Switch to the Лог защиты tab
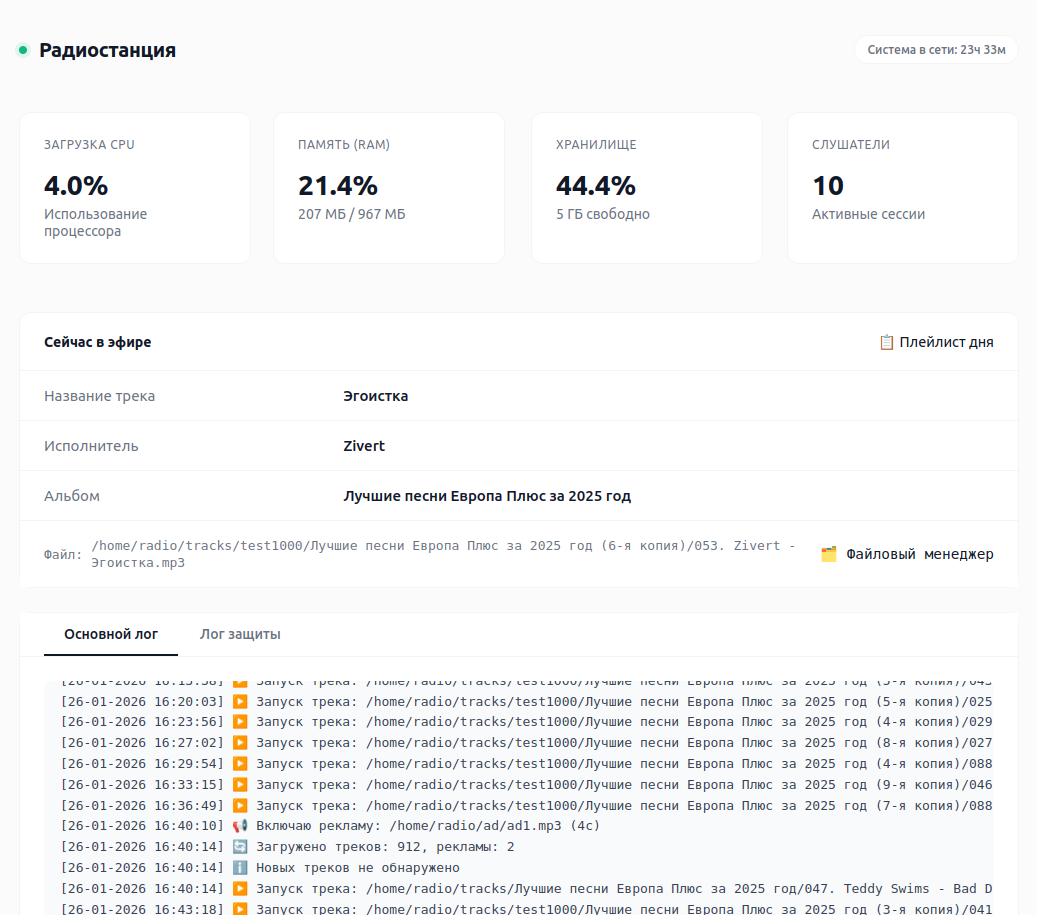Image resolution: width=1037 pixels, height=915 pixels. [x=240, y=634]
